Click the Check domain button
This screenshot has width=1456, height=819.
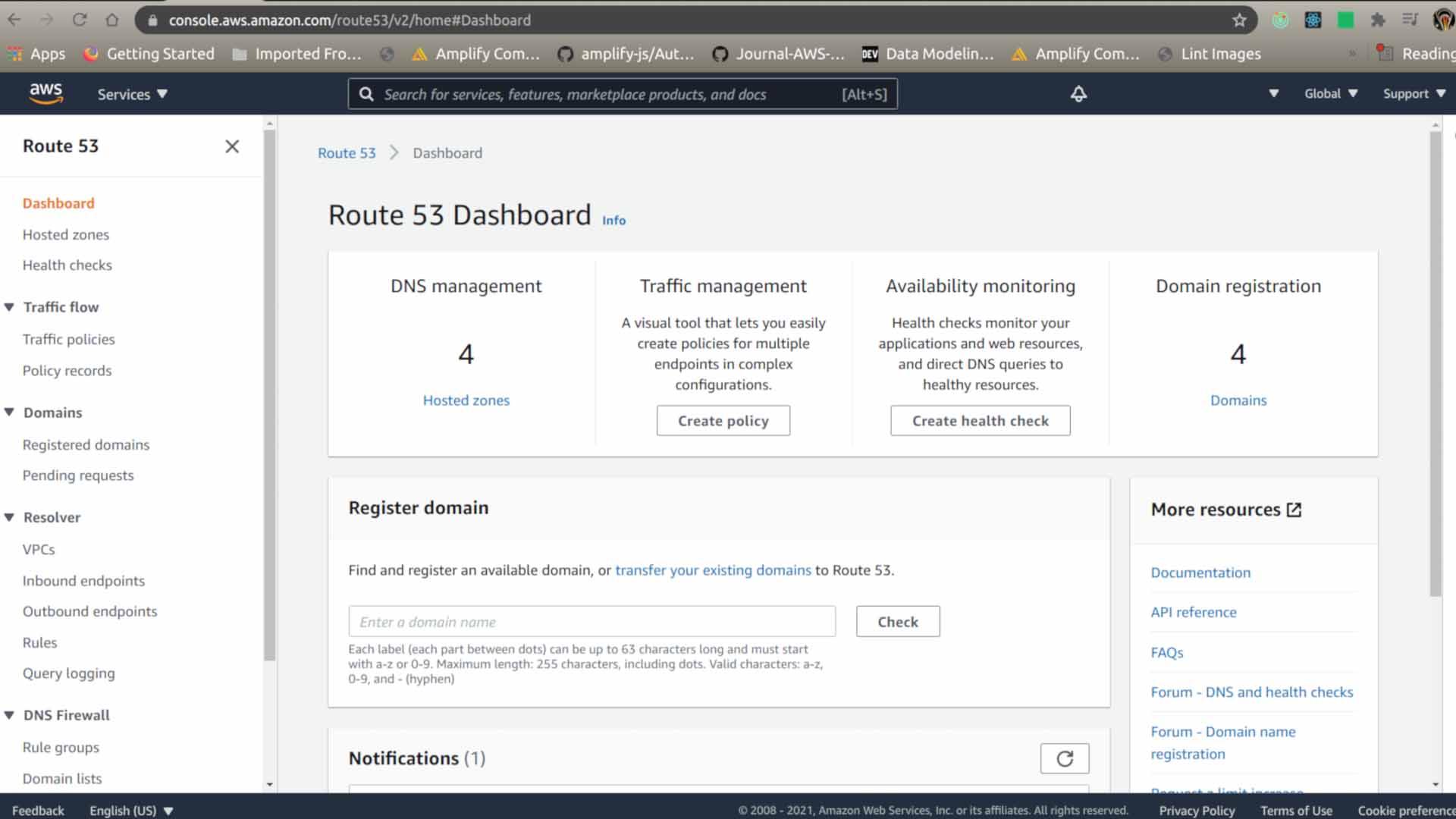click(x=898, y=622)
